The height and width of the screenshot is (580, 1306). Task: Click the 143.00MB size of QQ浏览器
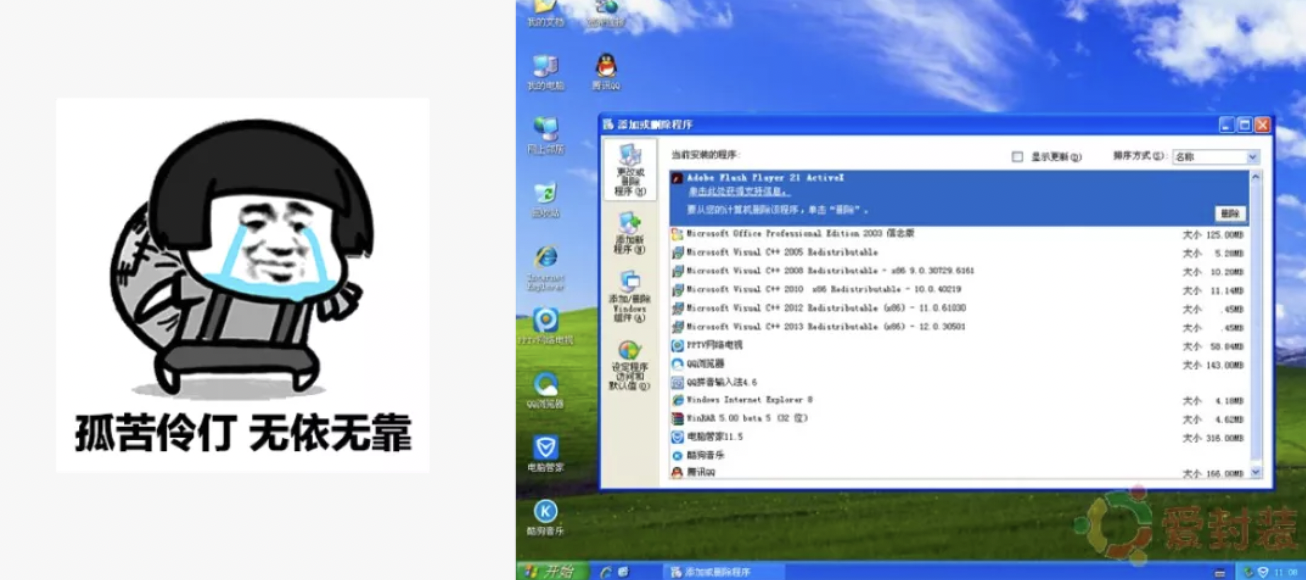[1224, 364]
